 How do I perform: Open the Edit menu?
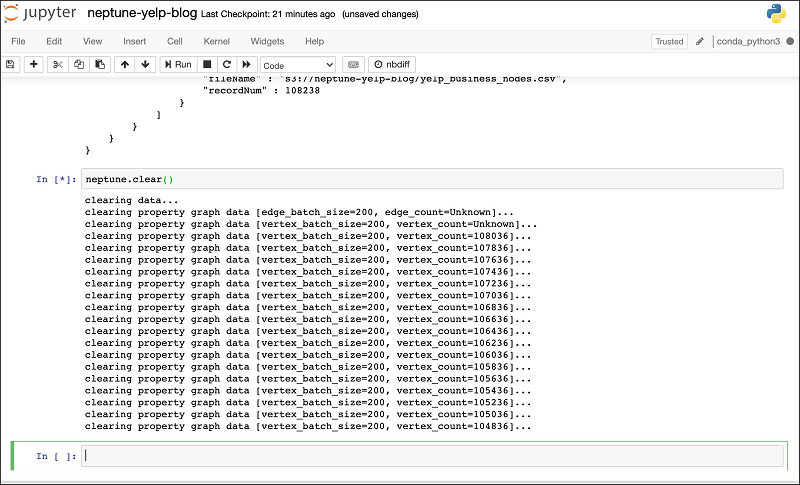(x=54, y=41)
